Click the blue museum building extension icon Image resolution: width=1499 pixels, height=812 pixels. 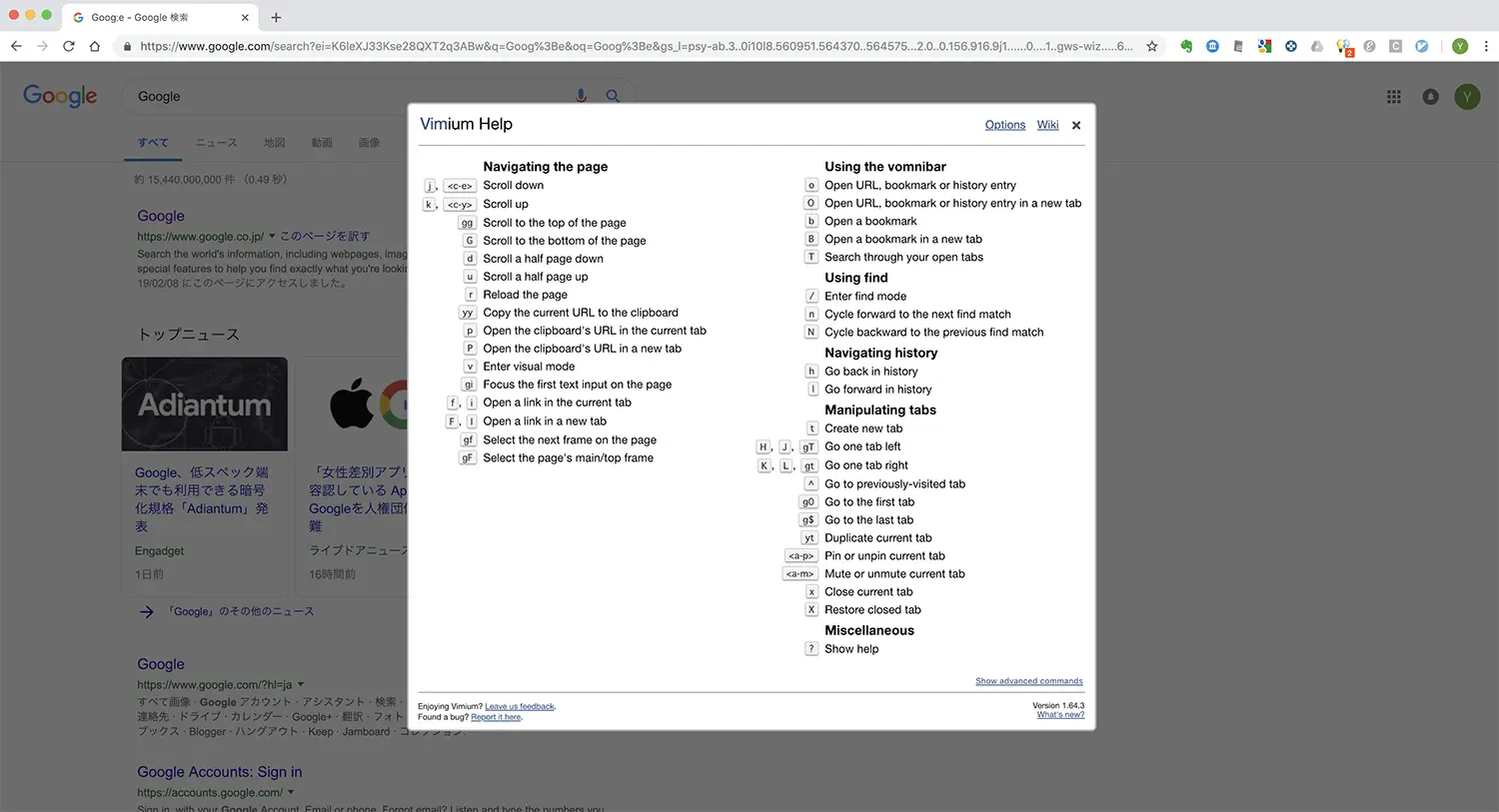click(1212, 46)
